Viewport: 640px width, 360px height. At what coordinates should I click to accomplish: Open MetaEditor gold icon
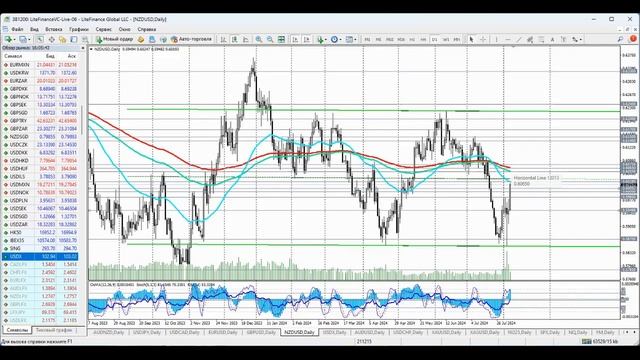pyautogui.click(x=141, y=39)
